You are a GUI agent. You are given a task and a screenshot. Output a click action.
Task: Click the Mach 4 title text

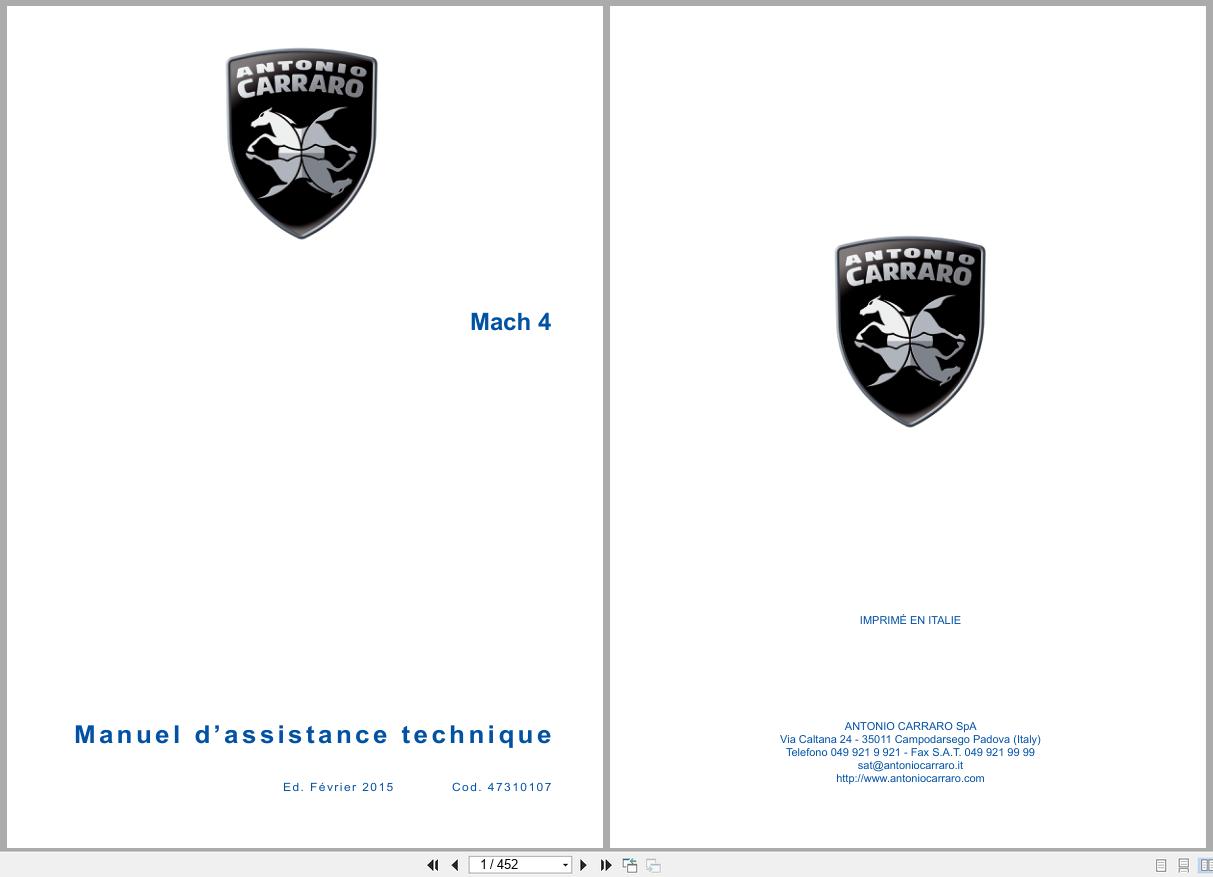pos(511,322)
